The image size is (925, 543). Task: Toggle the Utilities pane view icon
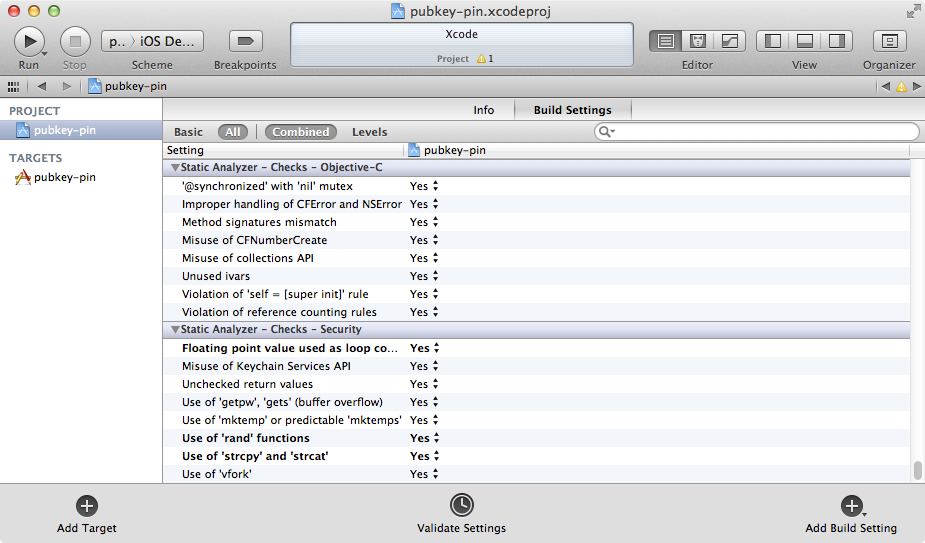[837, 41]
